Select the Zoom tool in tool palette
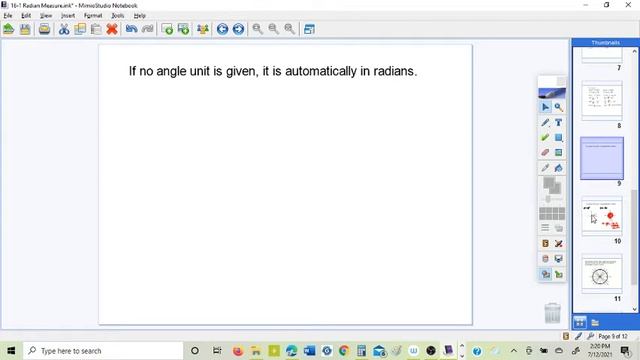The width and height of the screenshot is (640, 360). [558, 107]
